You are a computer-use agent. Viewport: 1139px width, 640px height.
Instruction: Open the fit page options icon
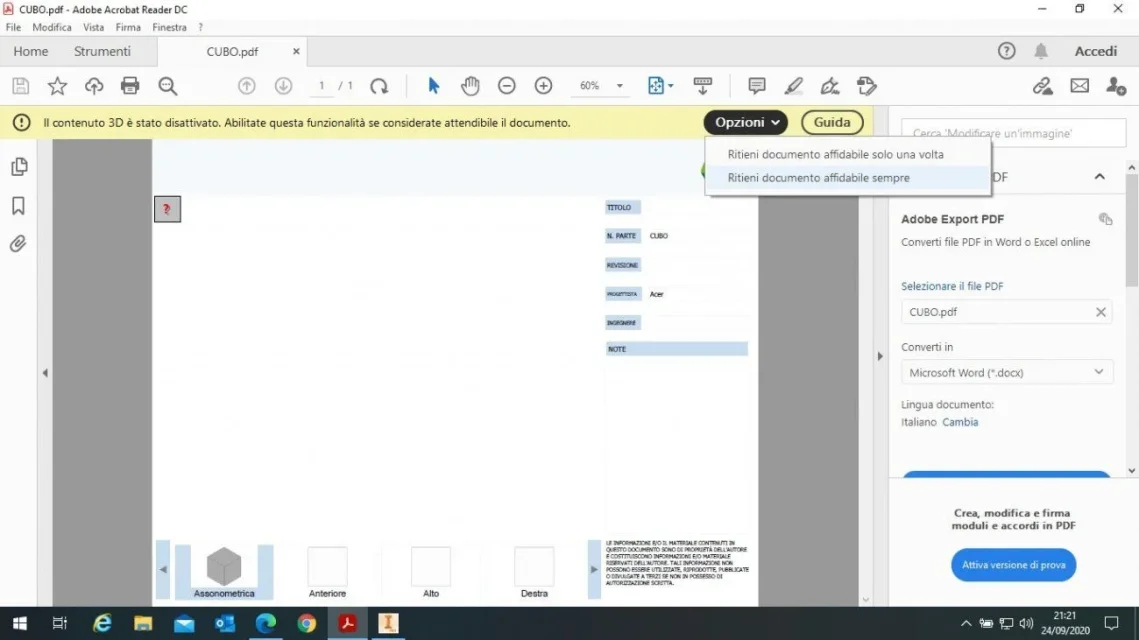[660, 86]
